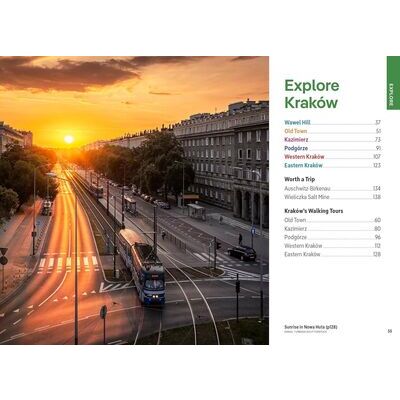The width and height of the screenshot is (400, 400).
Task: Select the Kazimierz walking tour entry
Action: click(332, 229)
